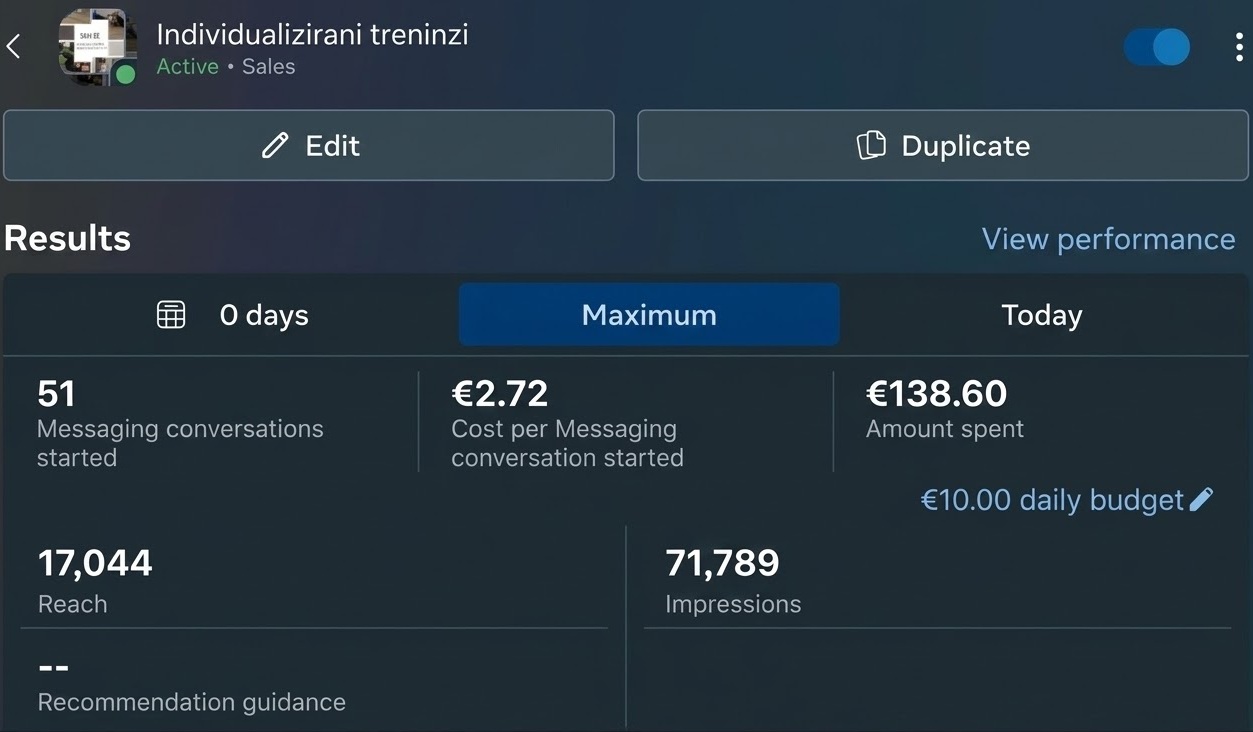Screen dimensions: 1253x732
Task: Click the pencil to edit the daily budget
Action: pyautogui.click(x=1201, y=499)
